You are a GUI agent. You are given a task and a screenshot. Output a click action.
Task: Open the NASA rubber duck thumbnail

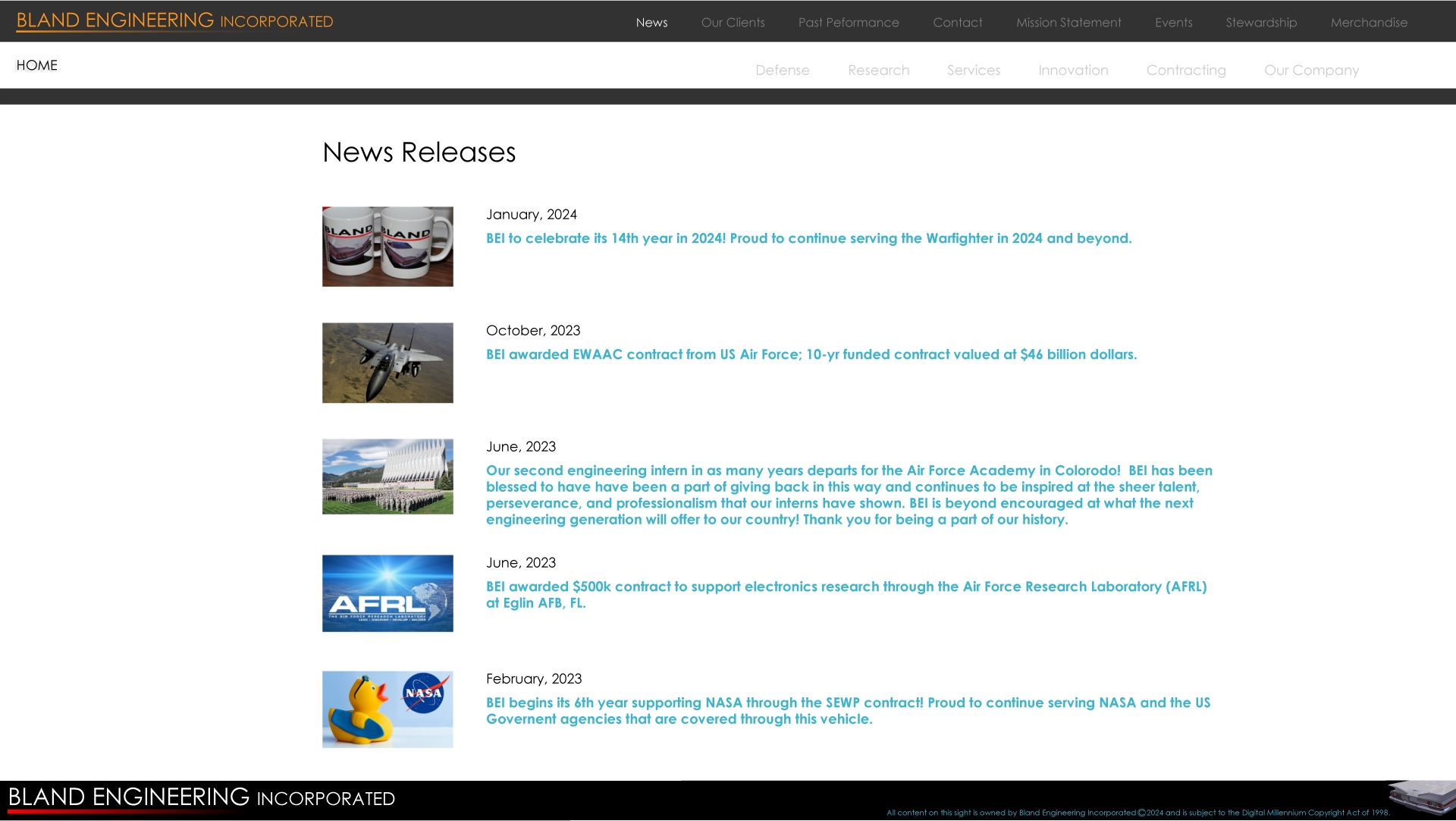tap(388, 709)
